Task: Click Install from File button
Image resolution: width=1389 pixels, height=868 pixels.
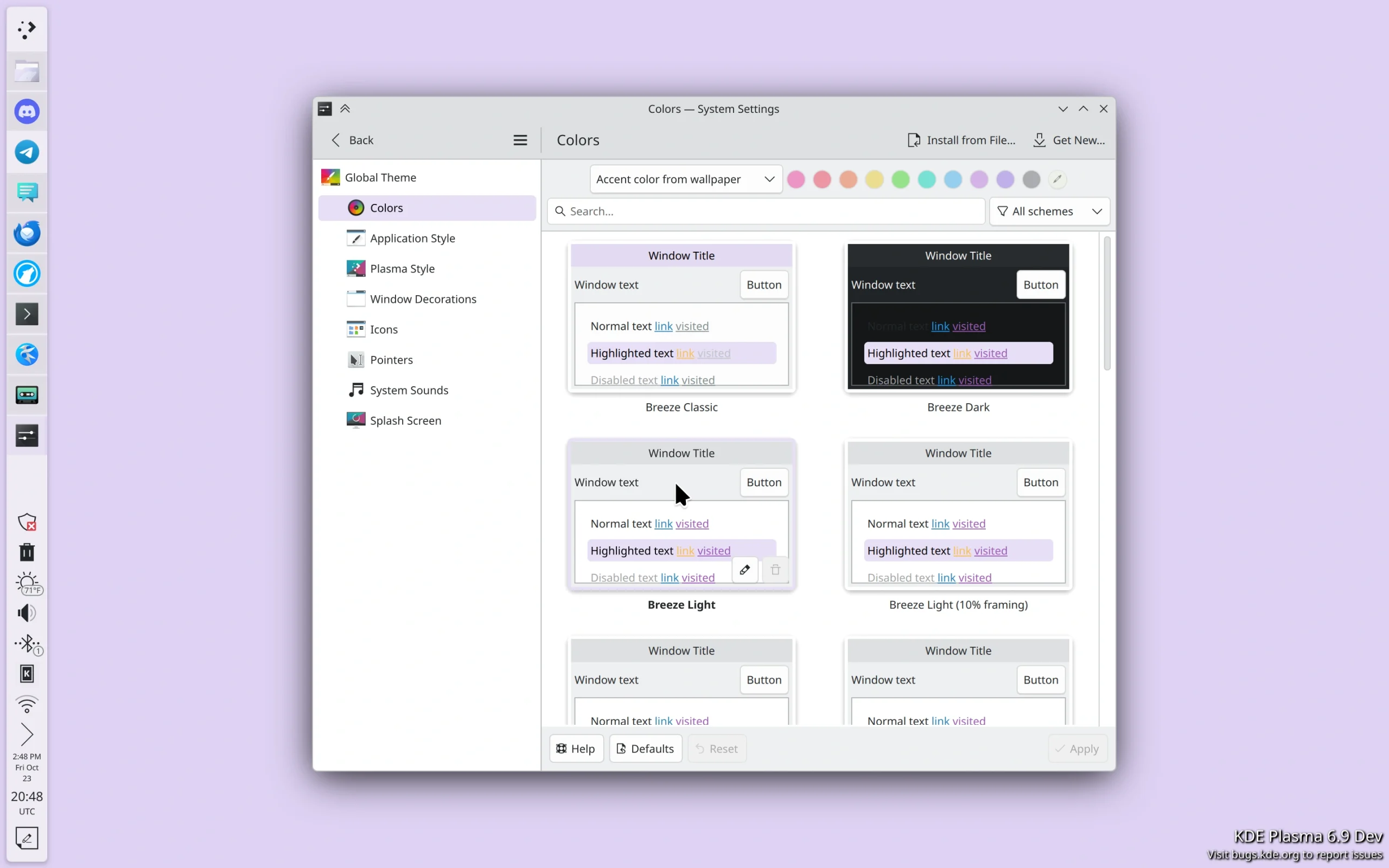Action: click(961, 140)
